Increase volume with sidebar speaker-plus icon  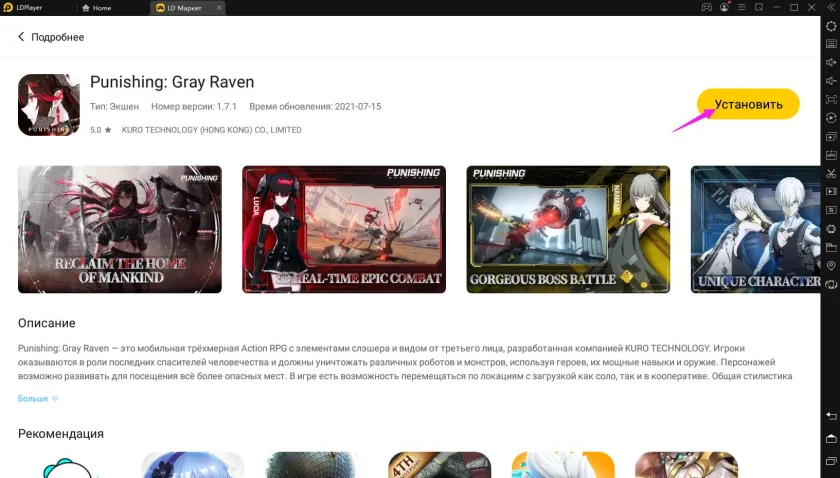[x=831, y=62]
